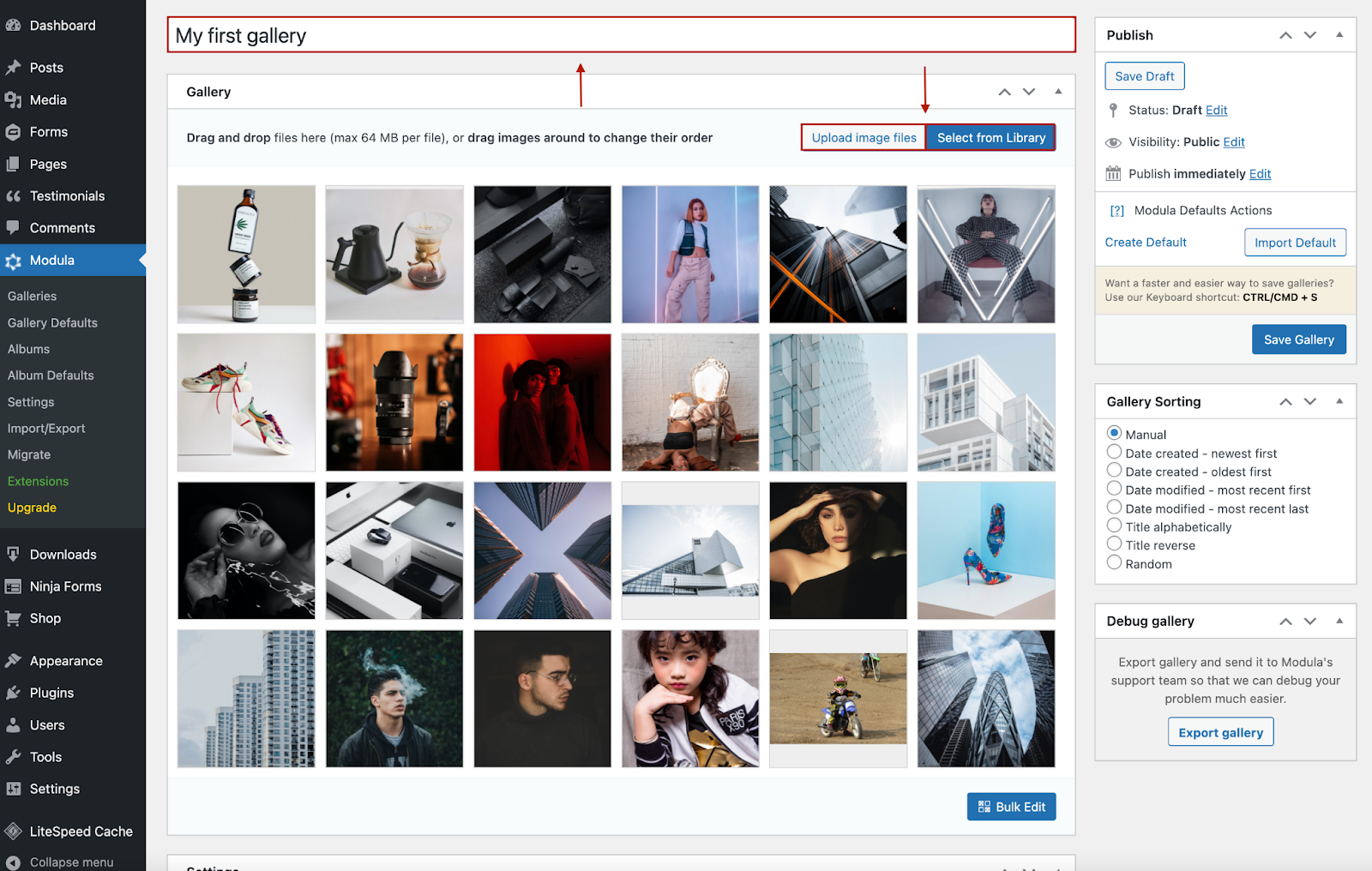Screen dimensions: 1372x871
Task: Click the Forms icon in sidebar
Action: [x=13, y=132]
